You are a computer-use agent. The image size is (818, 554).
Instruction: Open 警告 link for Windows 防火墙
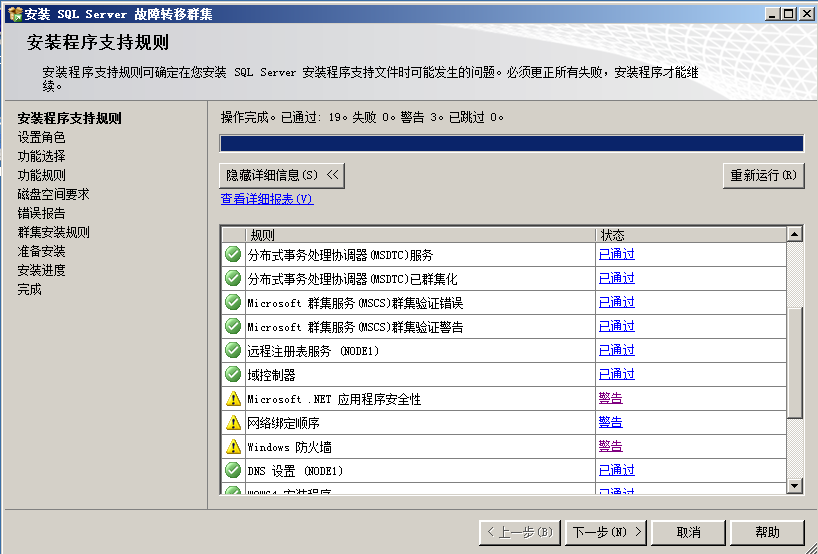pyautogui.click(x=611, y=446)
